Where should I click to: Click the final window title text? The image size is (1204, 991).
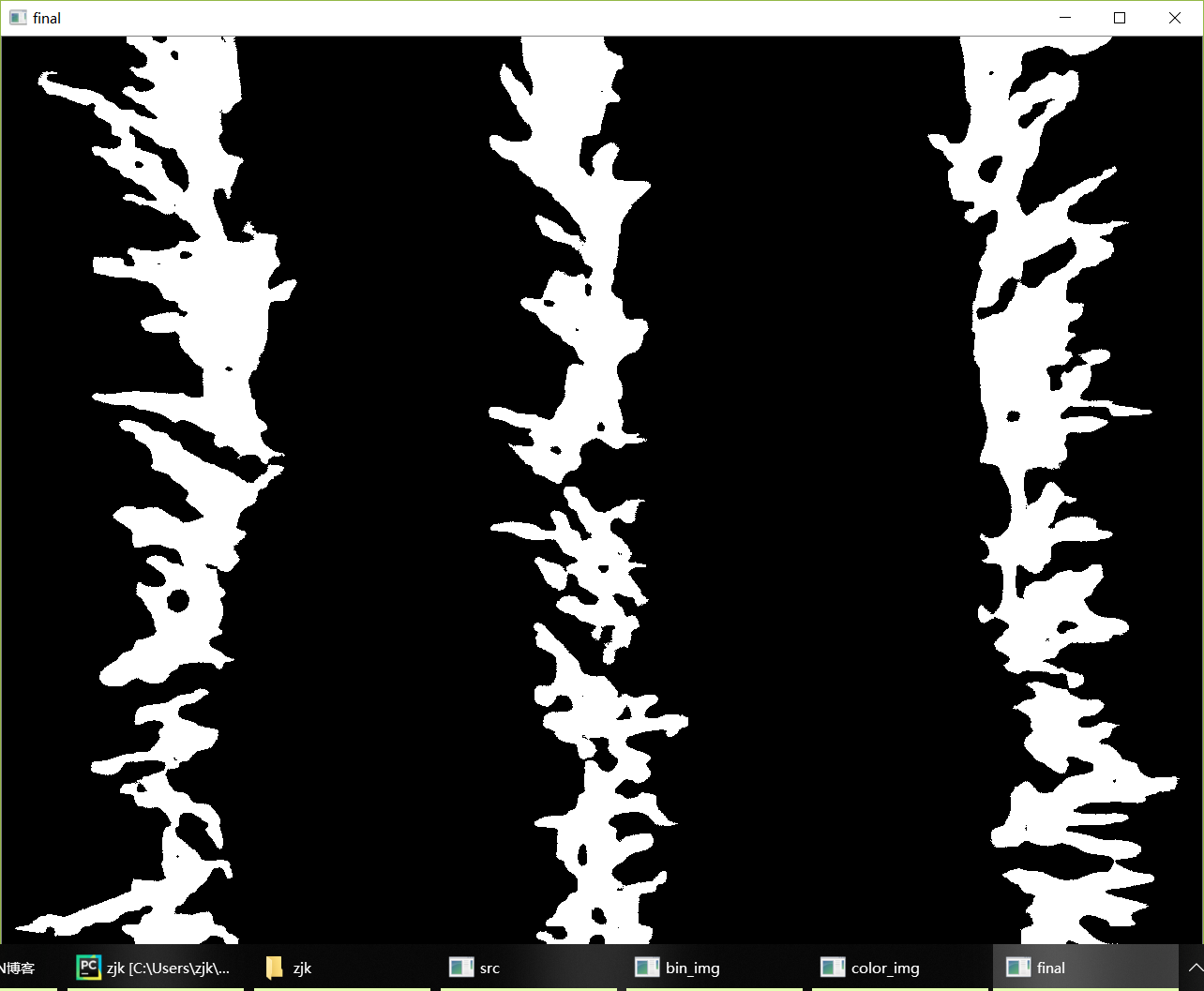pos(47,18)
